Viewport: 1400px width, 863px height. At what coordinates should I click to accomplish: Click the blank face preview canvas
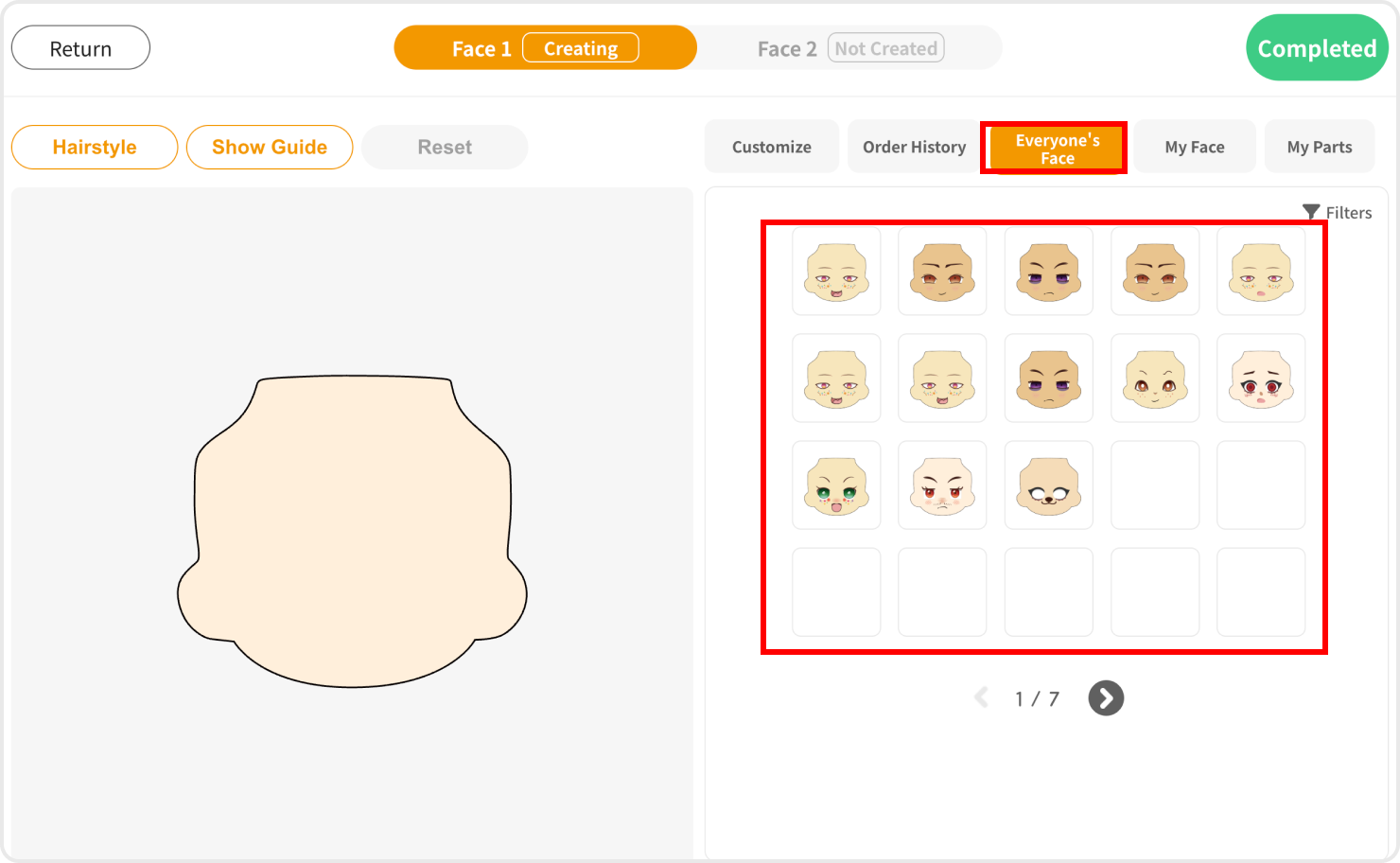(x=352, y=530)
